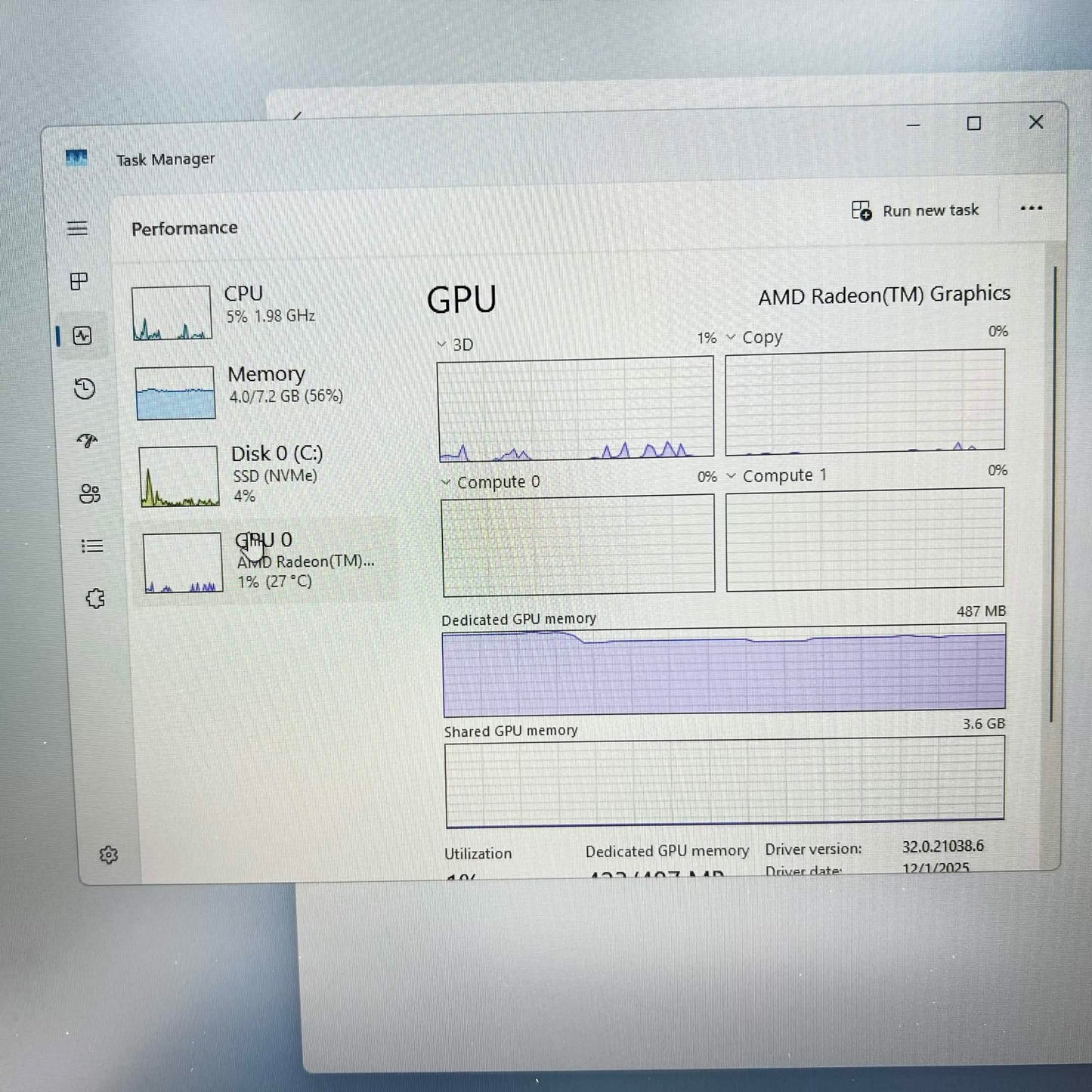This screenshot has height=1092, width=1092.
Task: Open Task Manager settings gear
Action: coord(109,855)
